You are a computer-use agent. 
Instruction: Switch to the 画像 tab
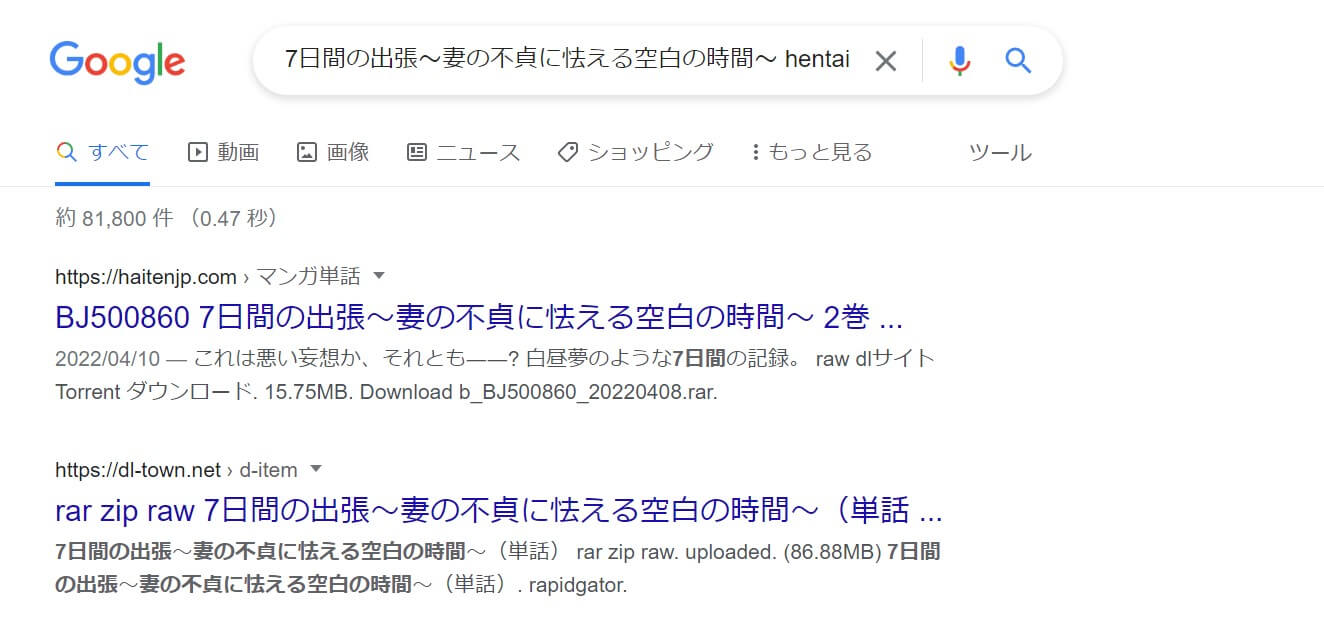point(333,152)
